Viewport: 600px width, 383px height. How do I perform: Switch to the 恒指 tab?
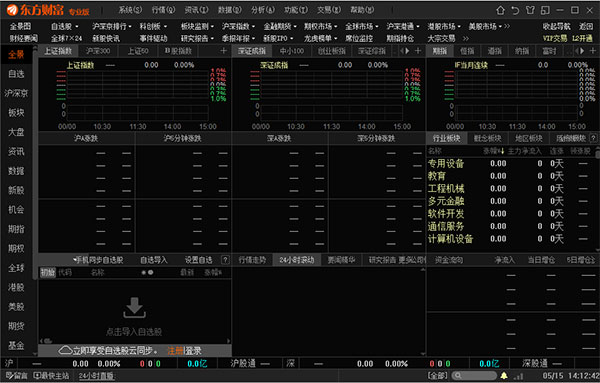coord(467,51)
